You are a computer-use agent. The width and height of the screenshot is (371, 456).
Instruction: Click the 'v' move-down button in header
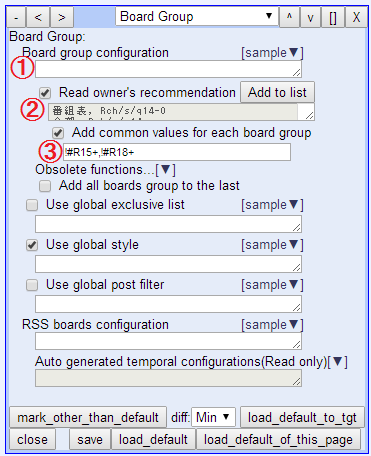click(310, 17)
